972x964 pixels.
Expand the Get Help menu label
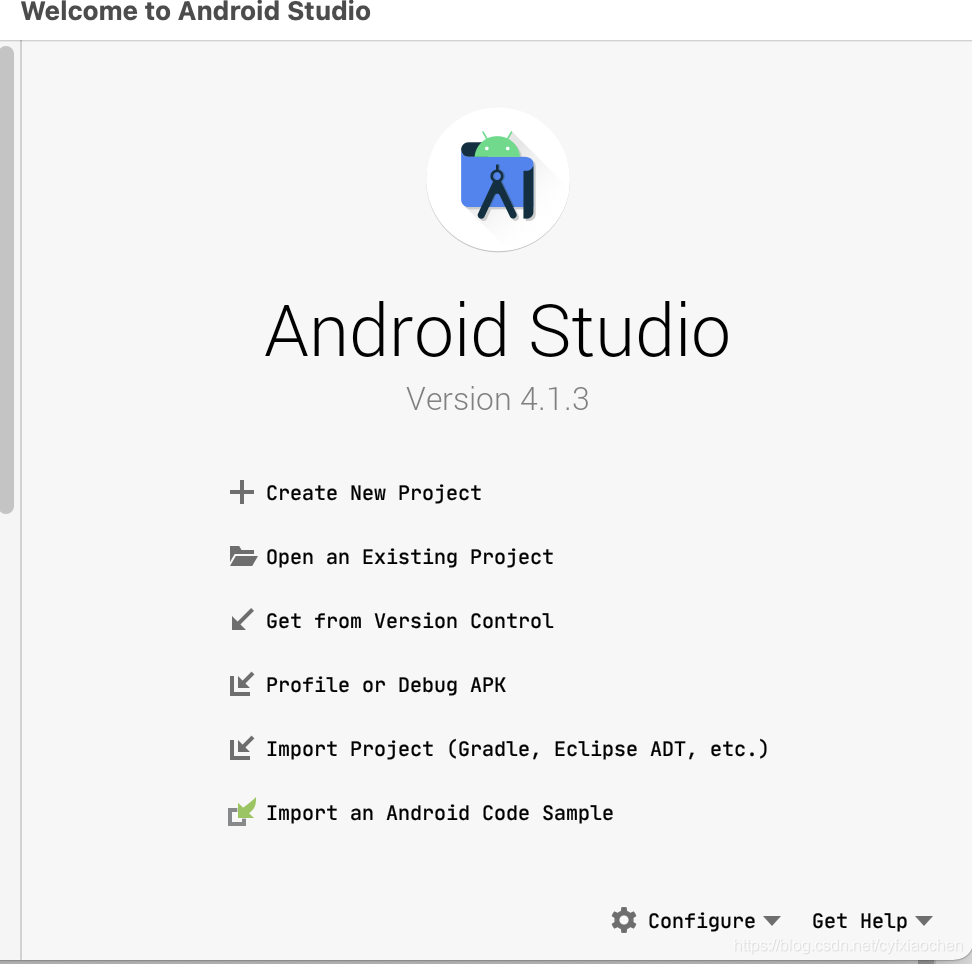pos(860,921)
